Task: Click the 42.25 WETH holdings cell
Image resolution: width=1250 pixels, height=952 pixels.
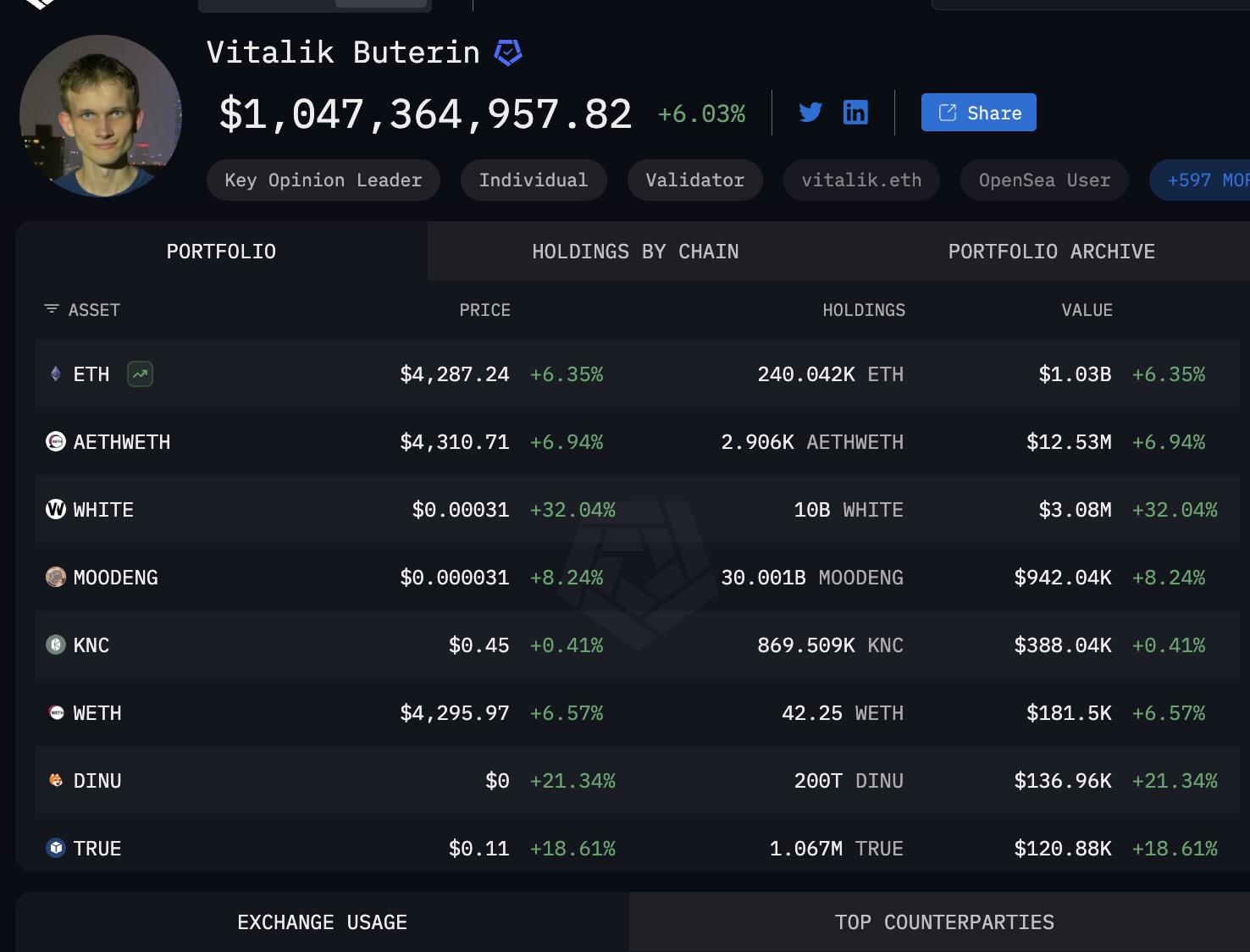Action: click(x=843, y=713)
